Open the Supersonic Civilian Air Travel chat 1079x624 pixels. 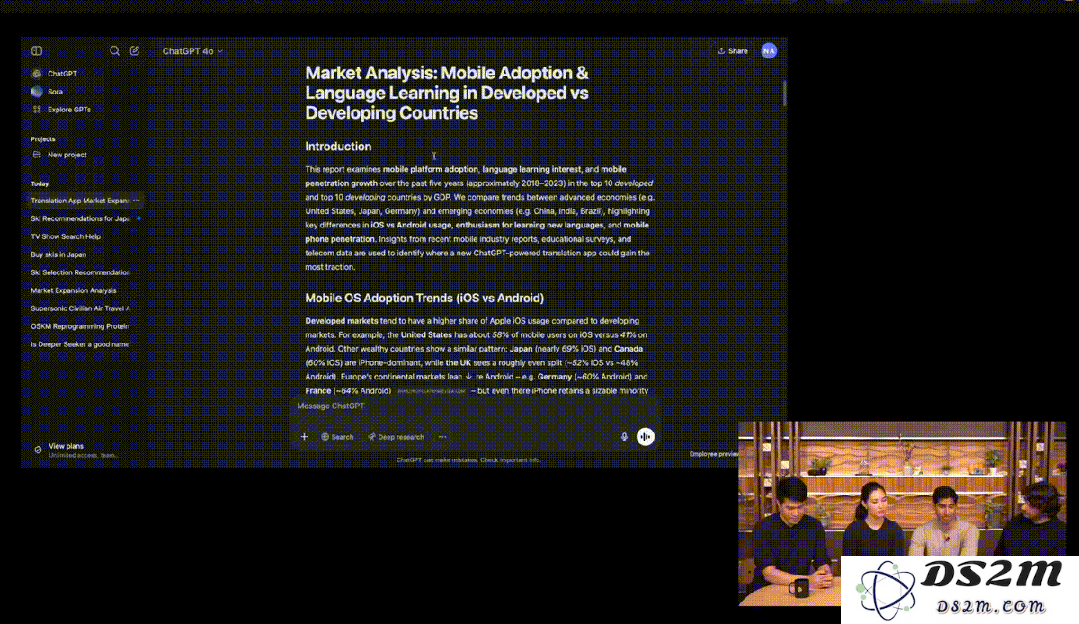80,308
